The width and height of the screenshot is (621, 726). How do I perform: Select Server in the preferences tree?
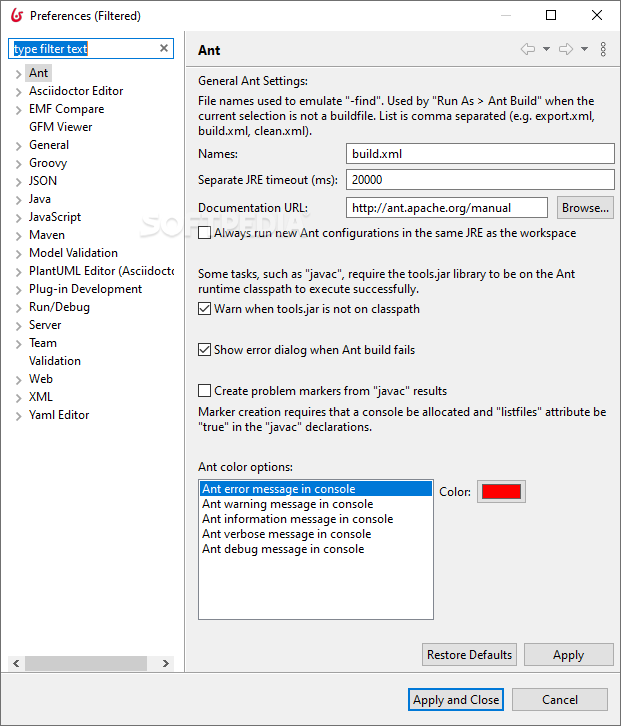pos(45,325)
